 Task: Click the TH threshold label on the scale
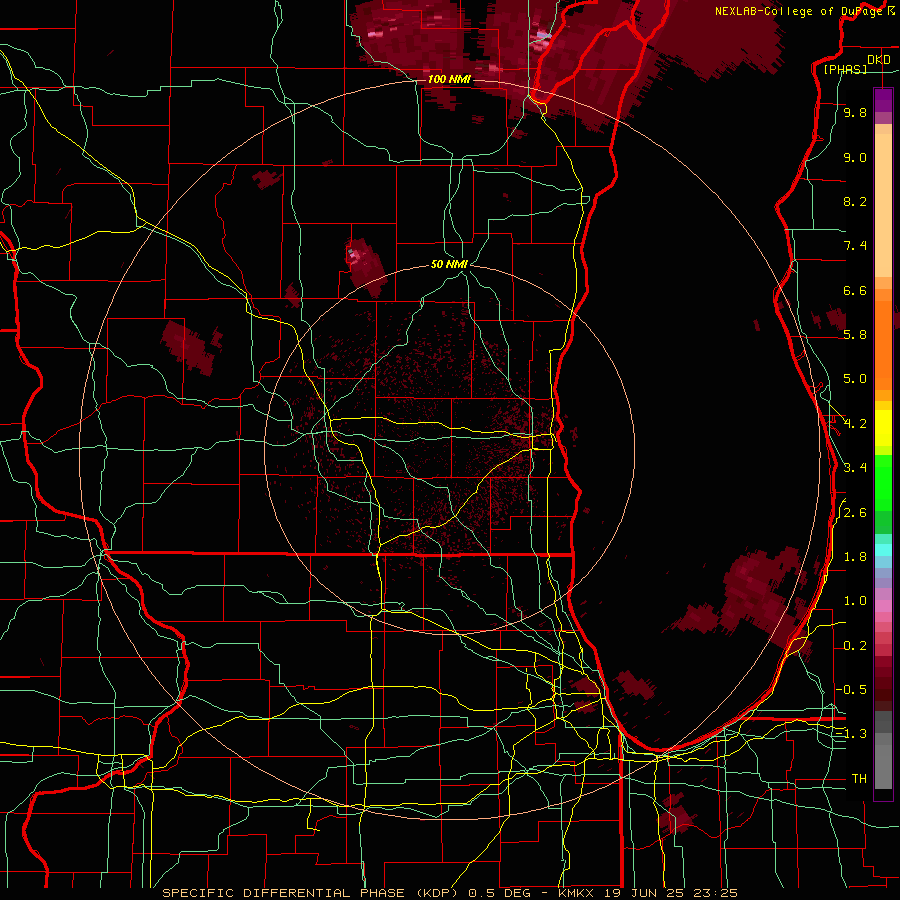859,779
